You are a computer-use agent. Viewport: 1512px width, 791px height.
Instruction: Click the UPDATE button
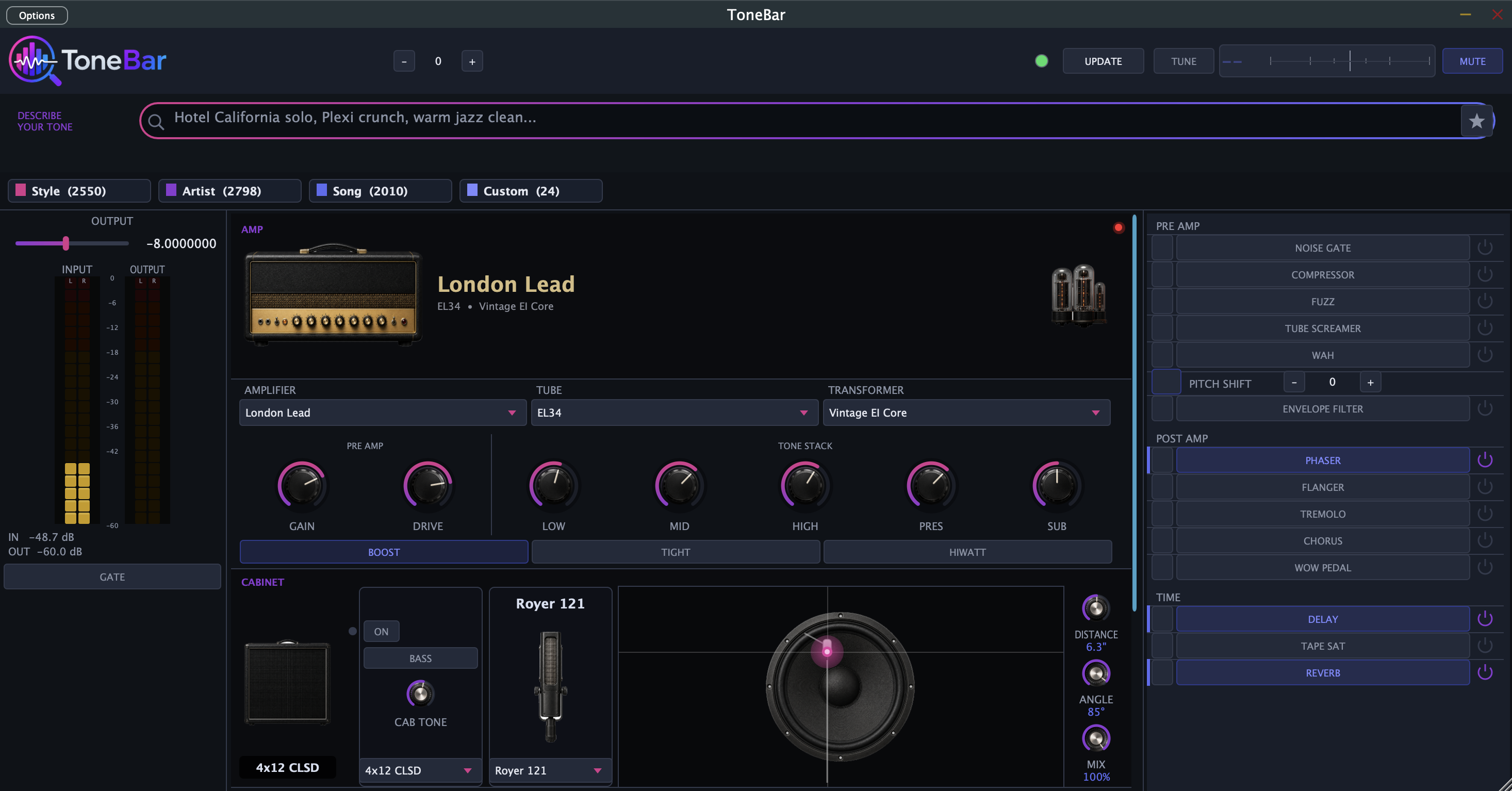point(1103,61)
